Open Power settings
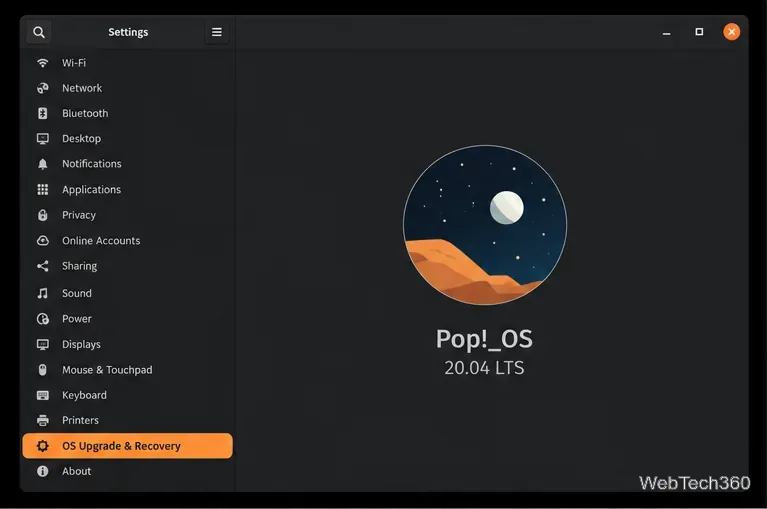The image size is (767, 509). [x=127, y=319]
